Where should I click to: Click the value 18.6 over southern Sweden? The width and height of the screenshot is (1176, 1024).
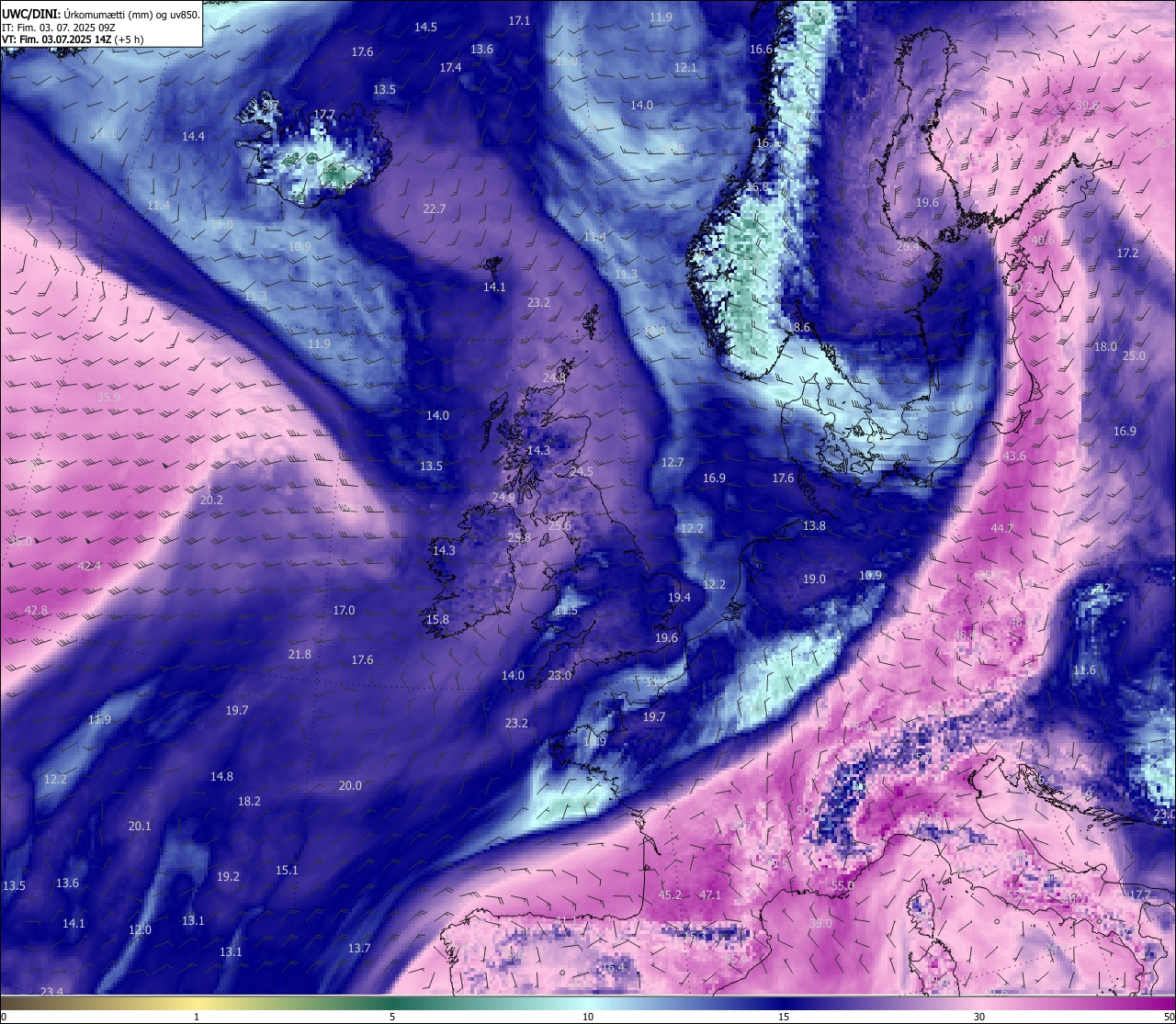point(799,327)
